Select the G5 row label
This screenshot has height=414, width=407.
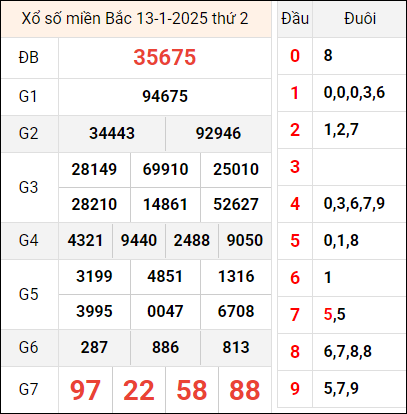tap(29, 295)
